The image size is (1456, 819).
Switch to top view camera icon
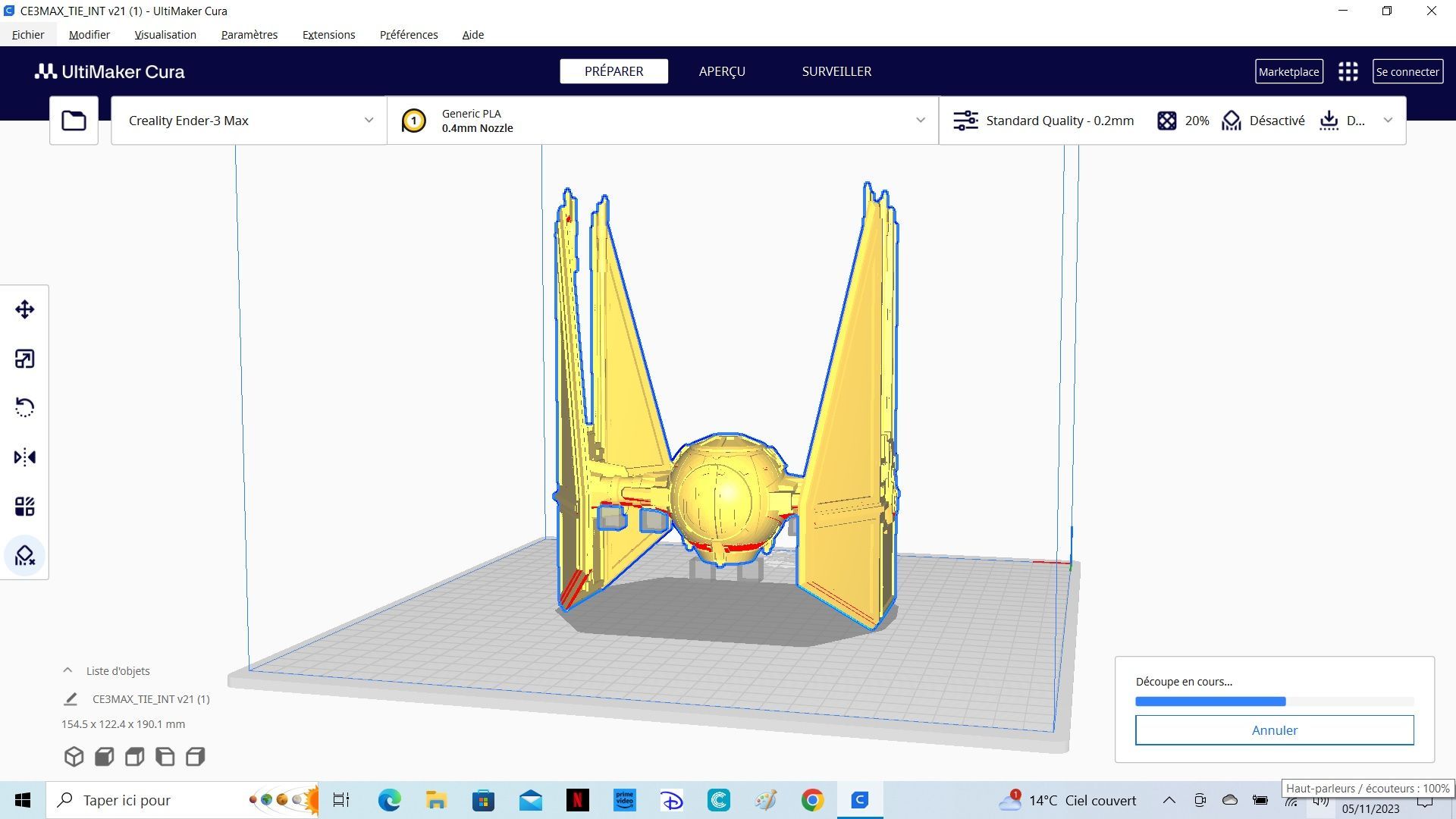(134, 756)
